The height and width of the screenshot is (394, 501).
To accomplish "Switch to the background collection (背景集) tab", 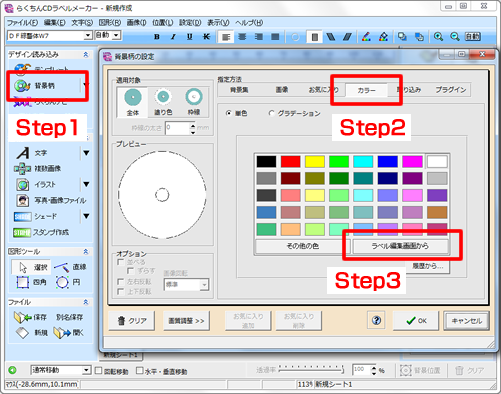I will coord(239,90).
